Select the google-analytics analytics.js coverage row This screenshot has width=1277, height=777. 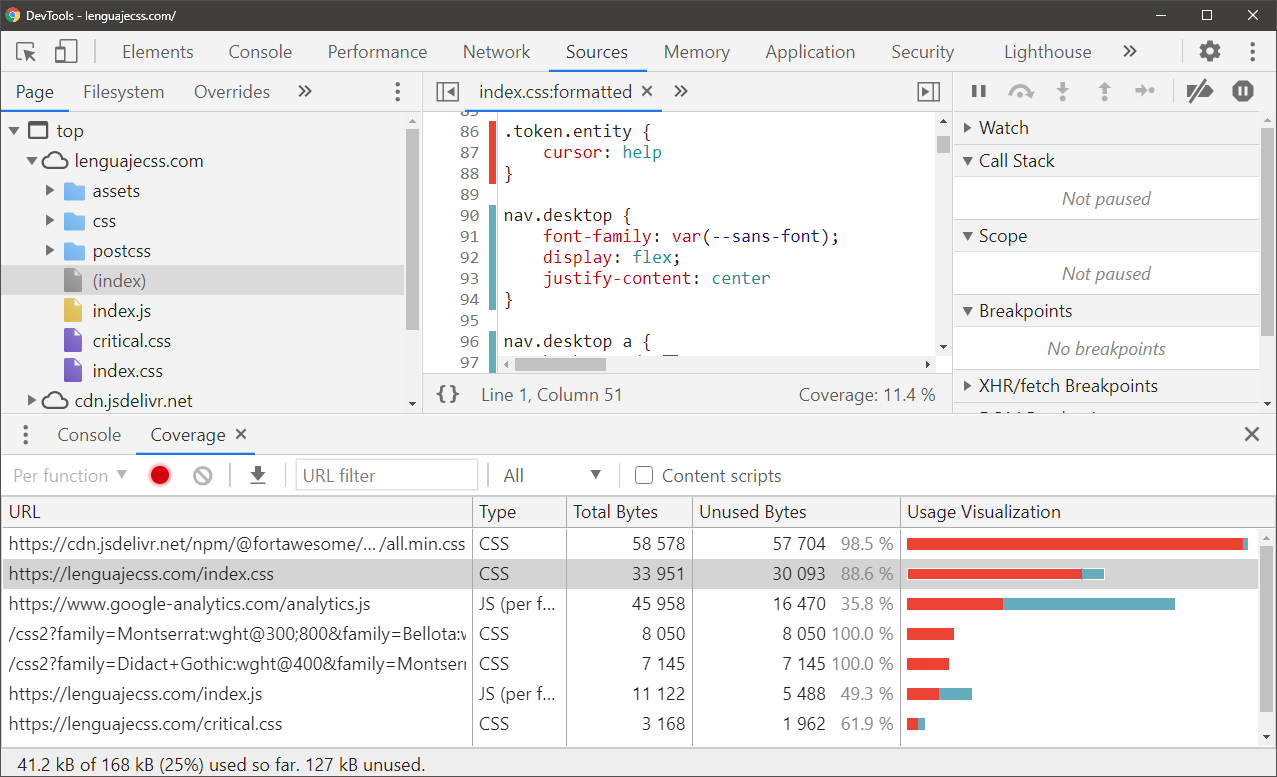pos(629,604)
